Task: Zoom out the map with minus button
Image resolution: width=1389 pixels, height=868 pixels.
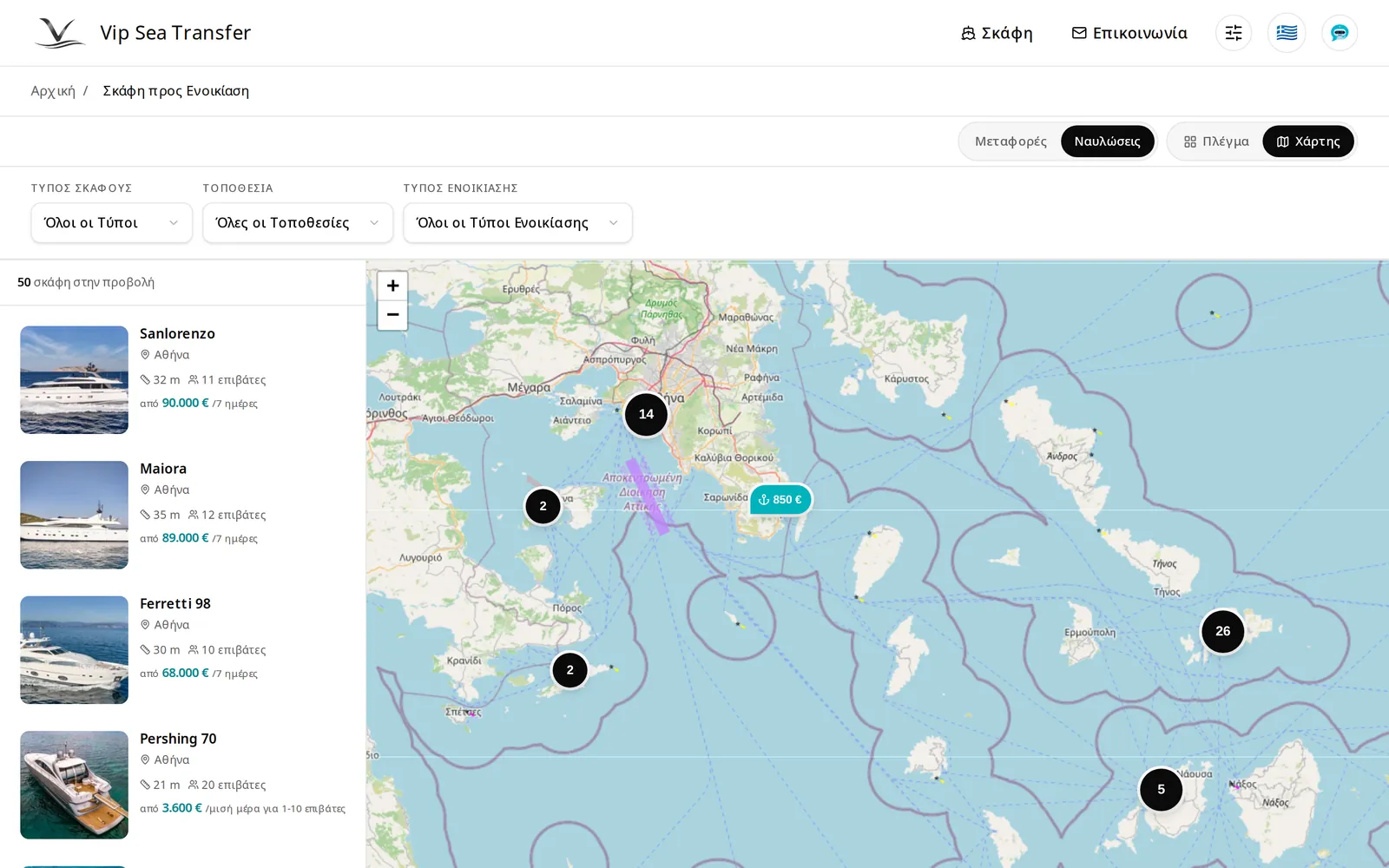Action: (392, 315)
